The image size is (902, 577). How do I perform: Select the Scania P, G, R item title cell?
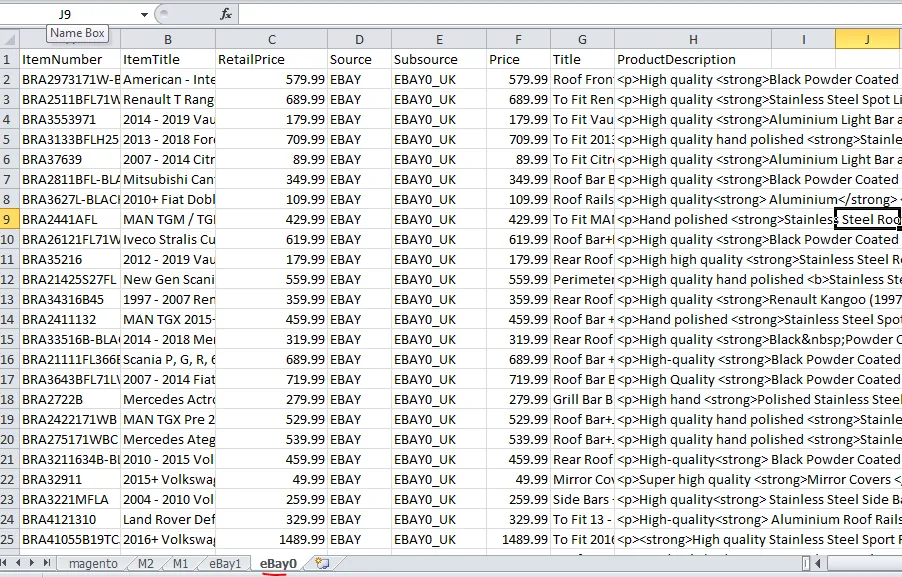pos(168,360)
